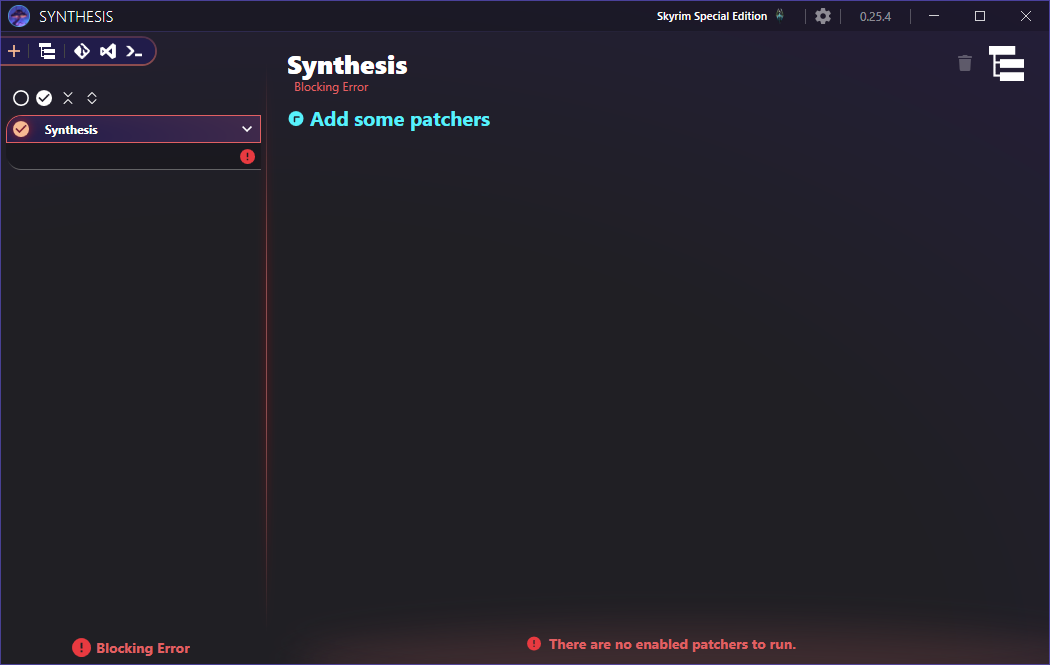Click the Synthesis group title heading

347,66
